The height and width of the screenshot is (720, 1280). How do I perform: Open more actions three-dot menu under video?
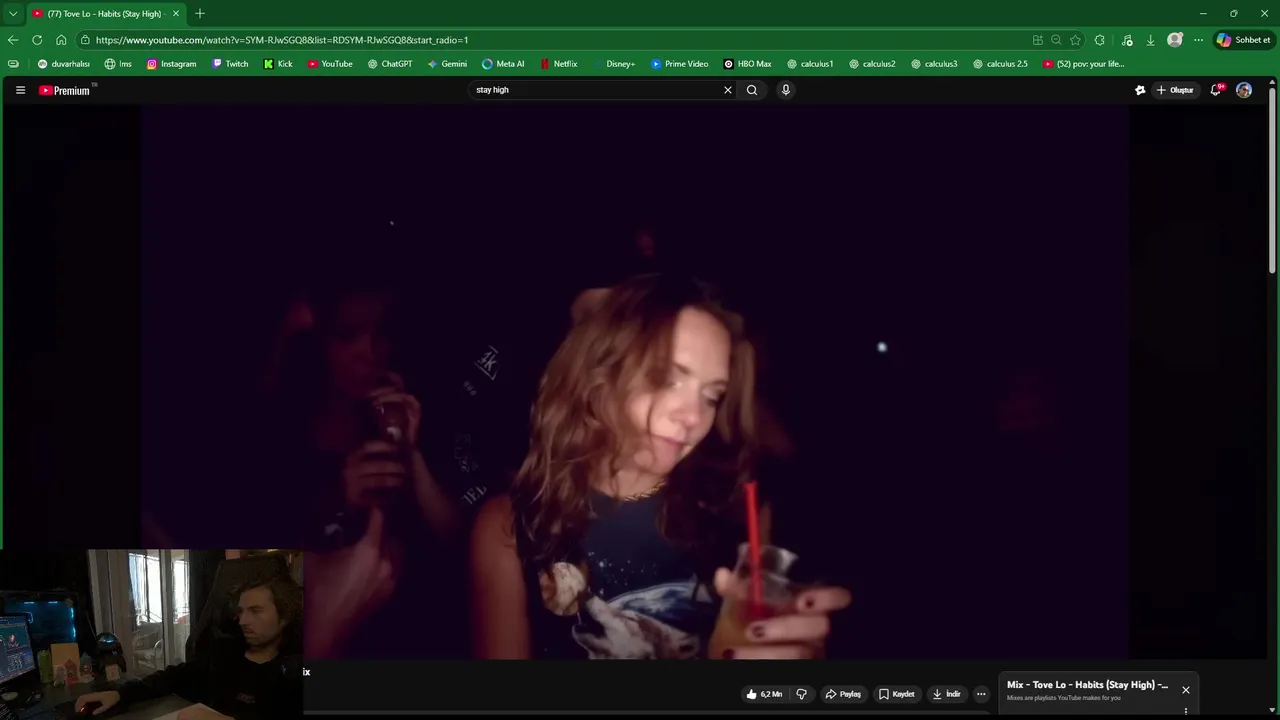pos(981,694)
